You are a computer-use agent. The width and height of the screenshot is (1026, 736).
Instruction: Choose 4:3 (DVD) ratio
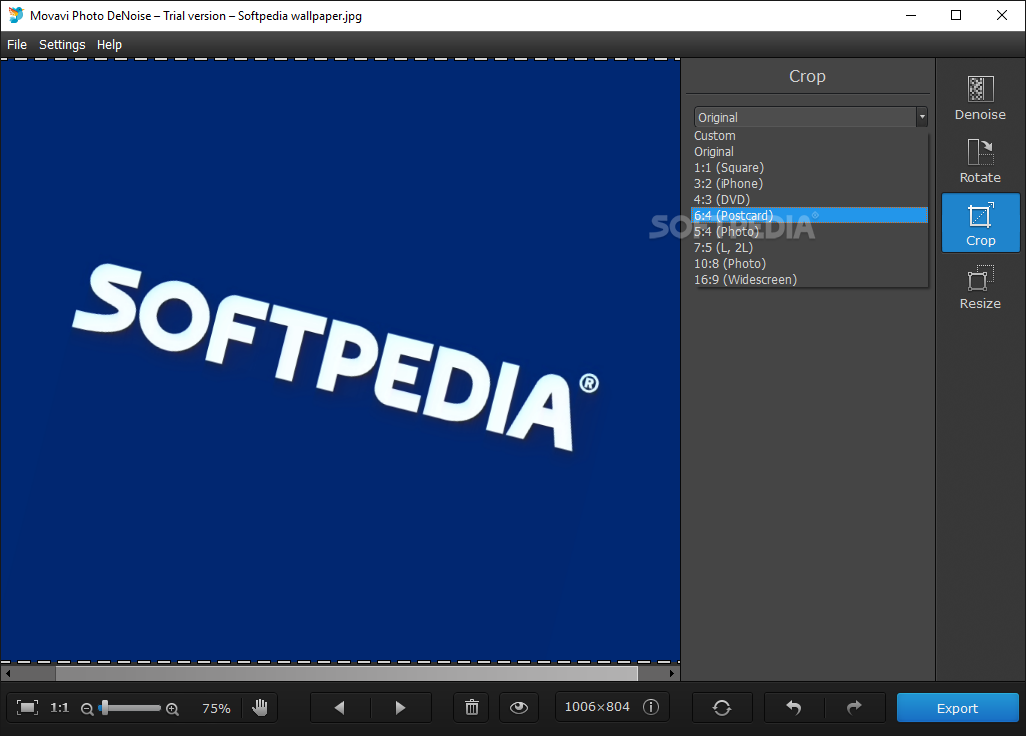809,200
